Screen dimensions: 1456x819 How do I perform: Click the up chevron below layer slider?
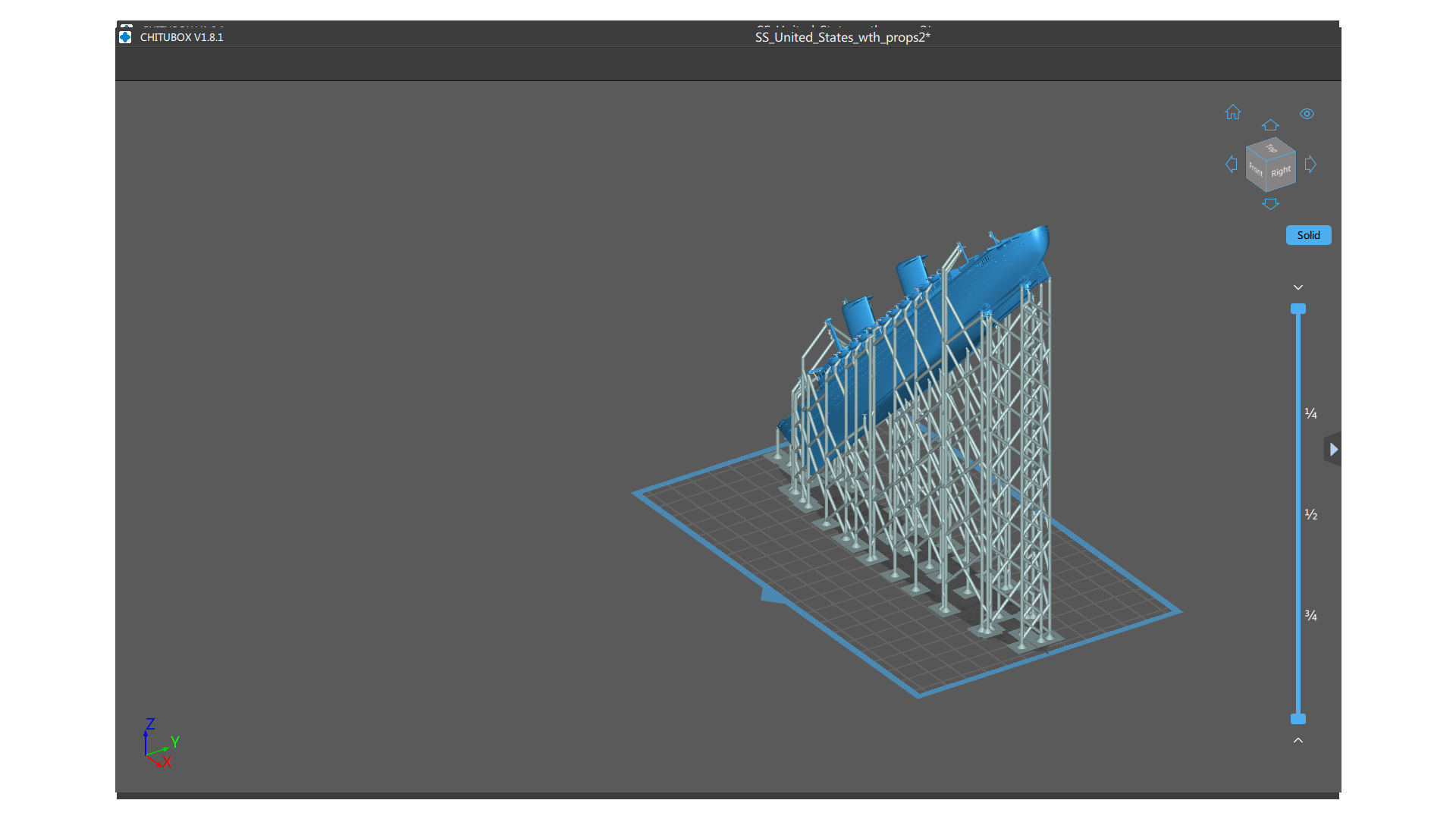pyautogui.click(x=1298, y=740)
